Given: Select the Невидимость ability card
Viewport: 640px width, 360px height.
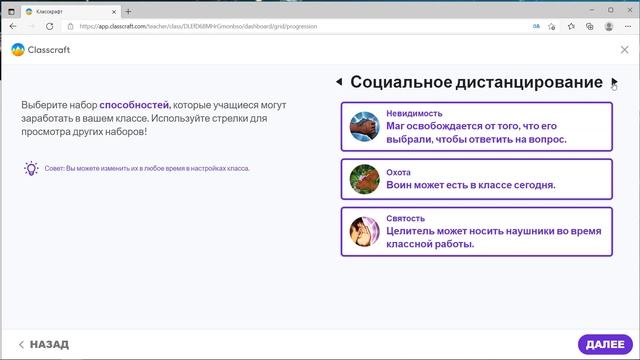Looking at the screenshot, I should click(x=477, y=127).
